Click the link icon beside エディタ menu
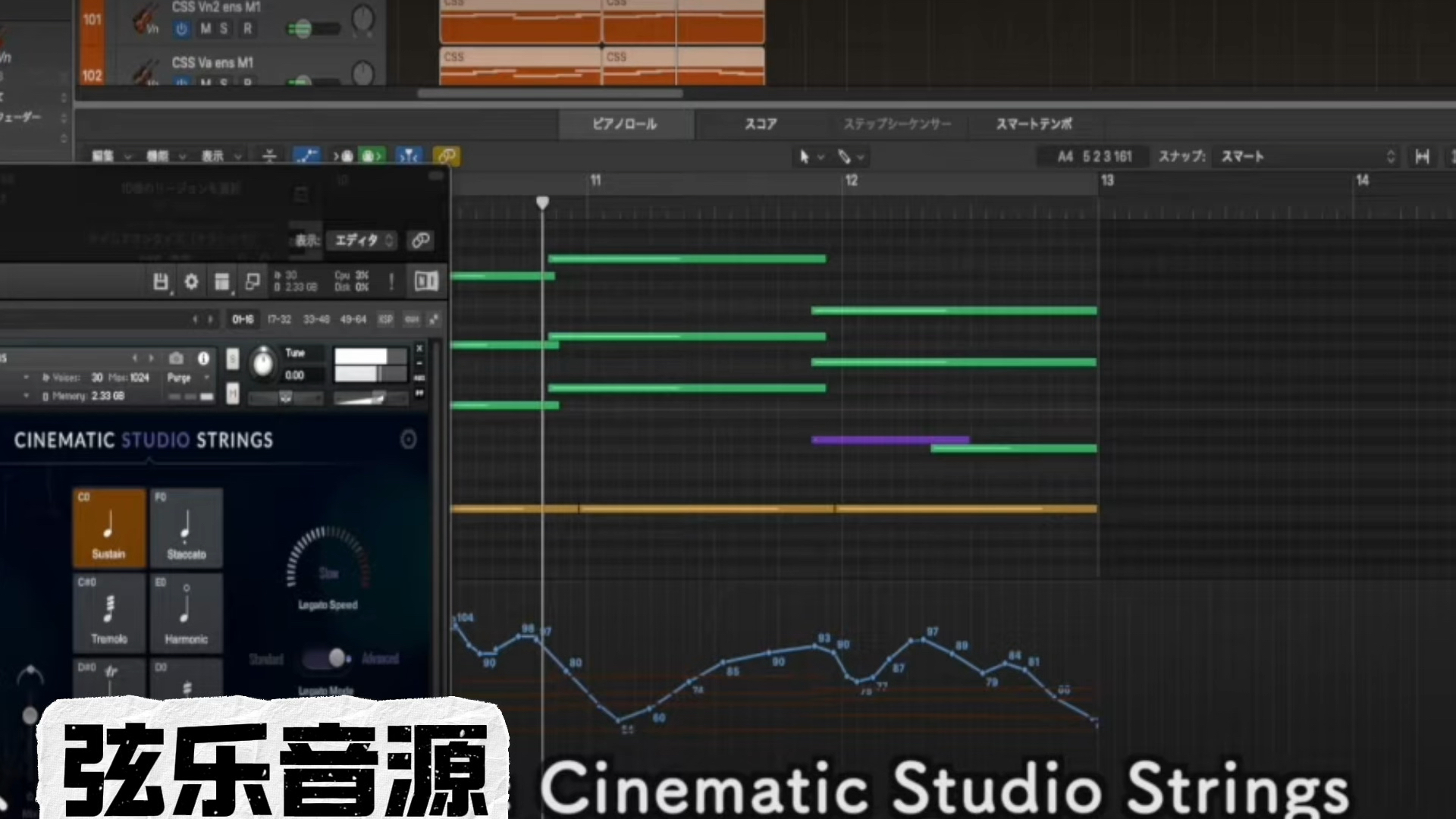 420,240
